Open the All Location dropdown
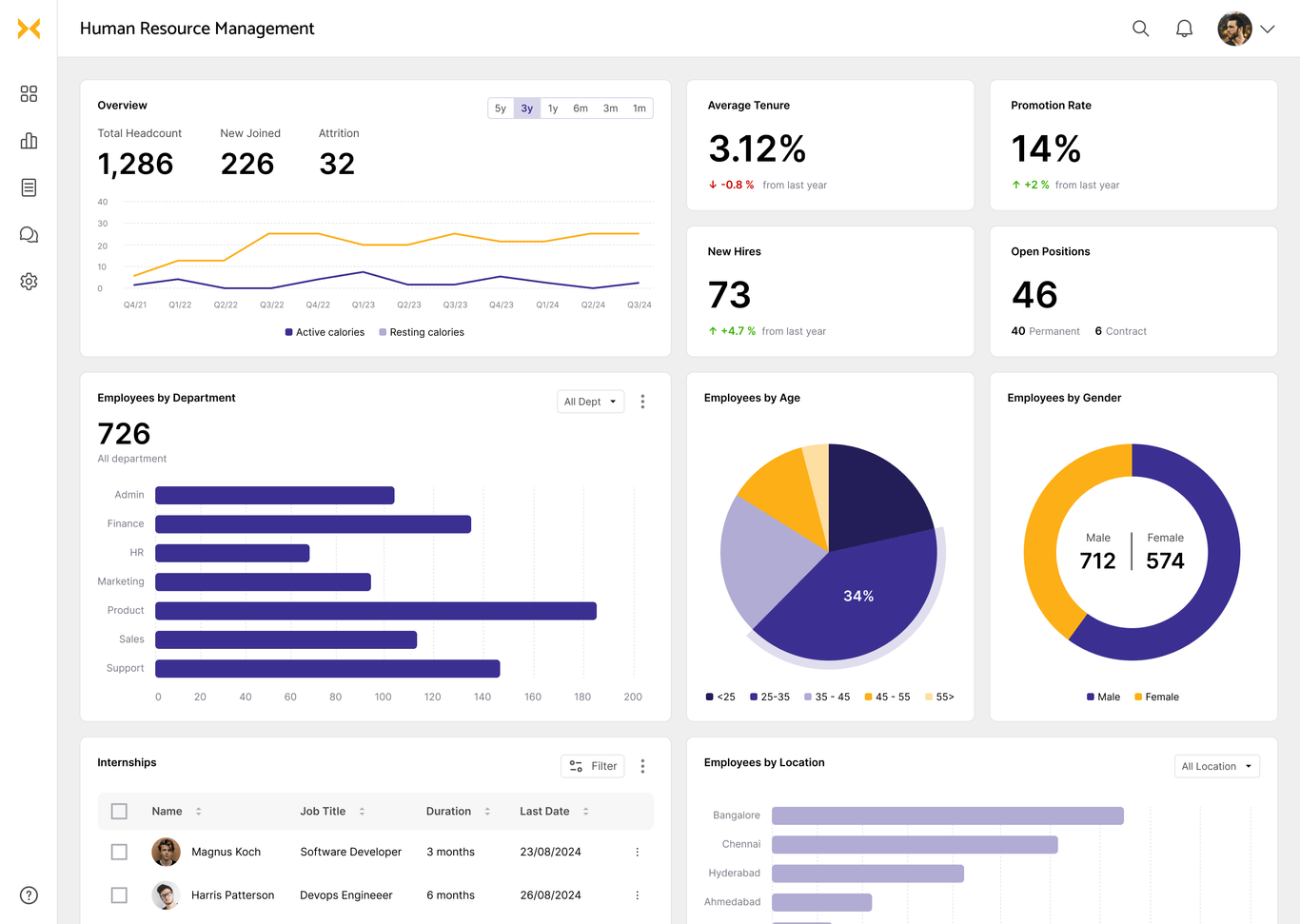Screen dimensions: 1300x924 point(1216,766)
